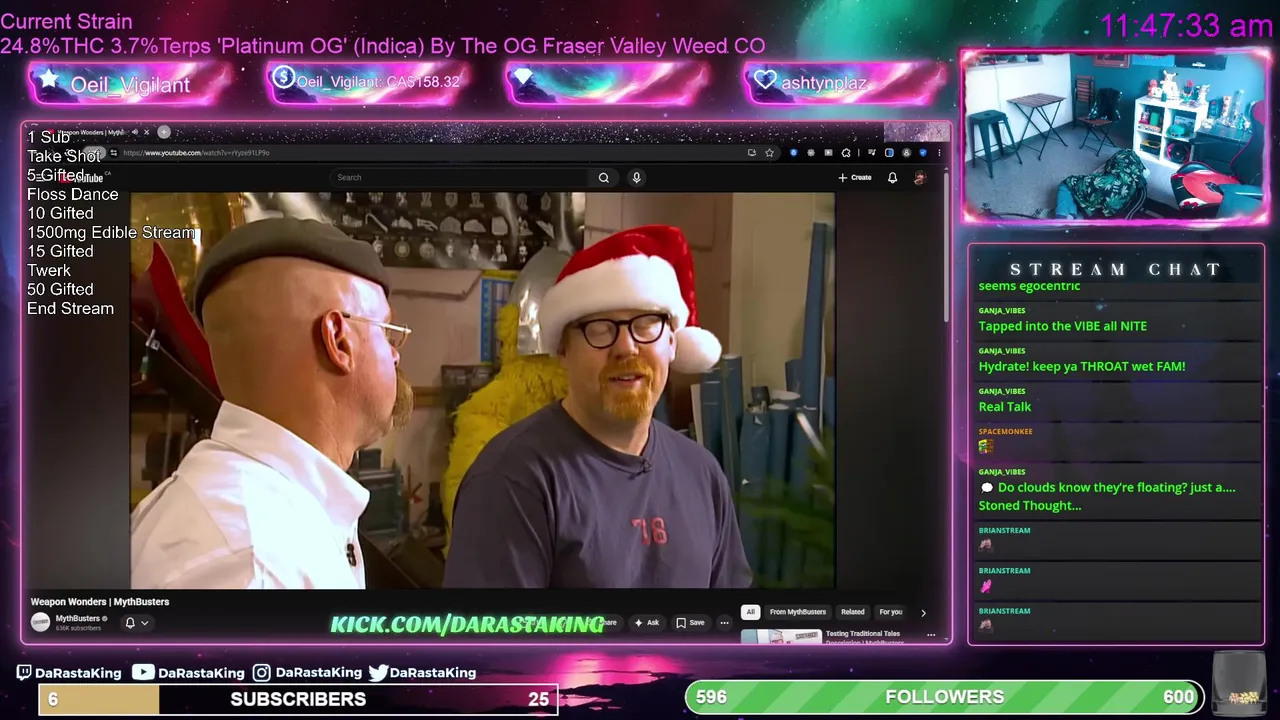Click the Weapon Wonders | MythBusters video title
Image resolution: width=1280 pixels, height=720 pixels.
(100, 602)
